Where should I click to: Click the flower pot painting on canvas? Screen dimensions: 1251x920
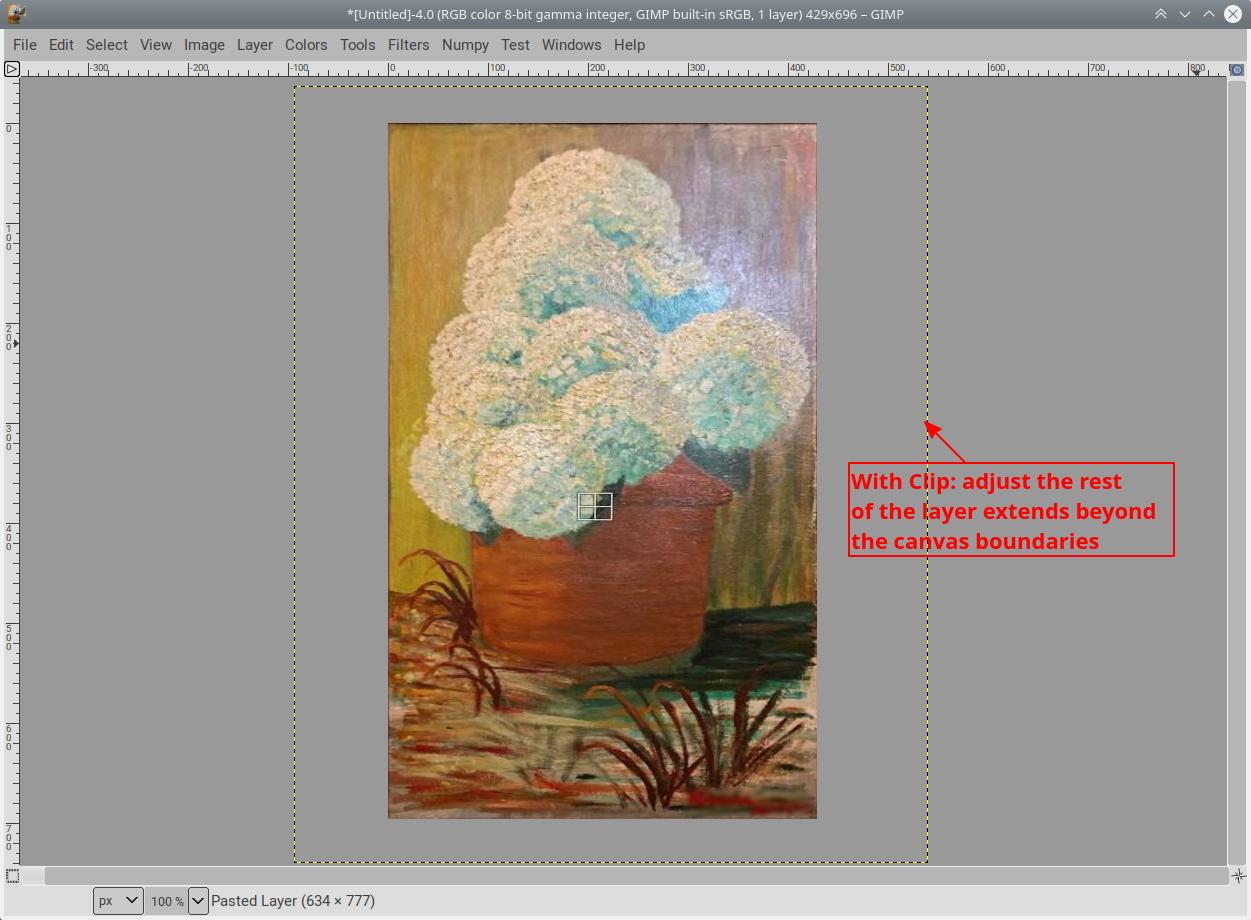(602, 471)
